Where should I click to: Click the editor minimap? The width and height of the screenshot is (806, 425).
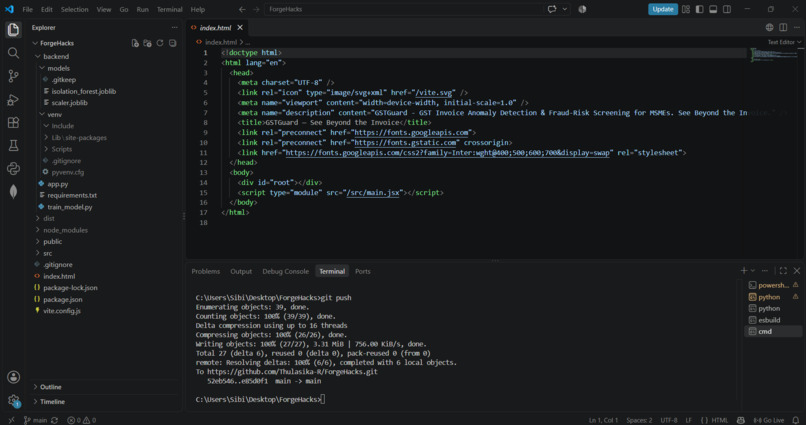[774, 54]
